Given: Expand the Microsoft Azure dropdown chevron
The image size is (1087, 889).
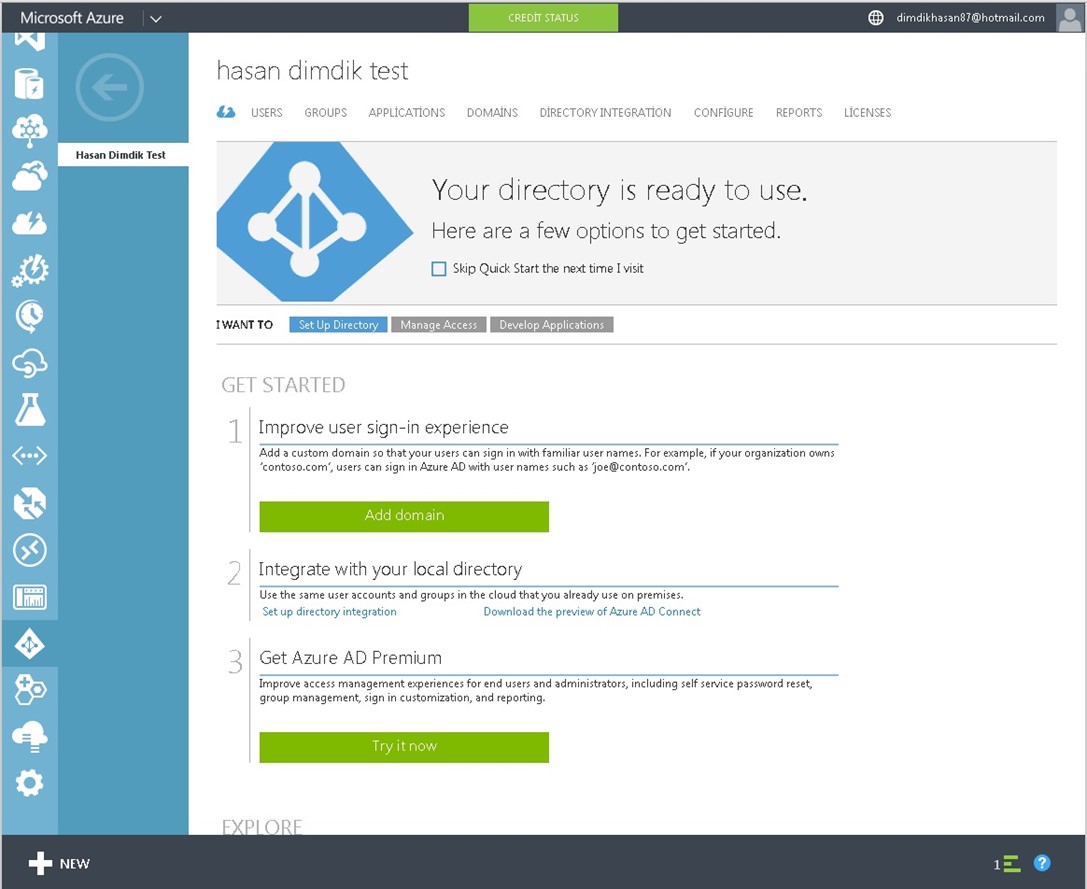Looking at the screenshot, I should [156, 19].
